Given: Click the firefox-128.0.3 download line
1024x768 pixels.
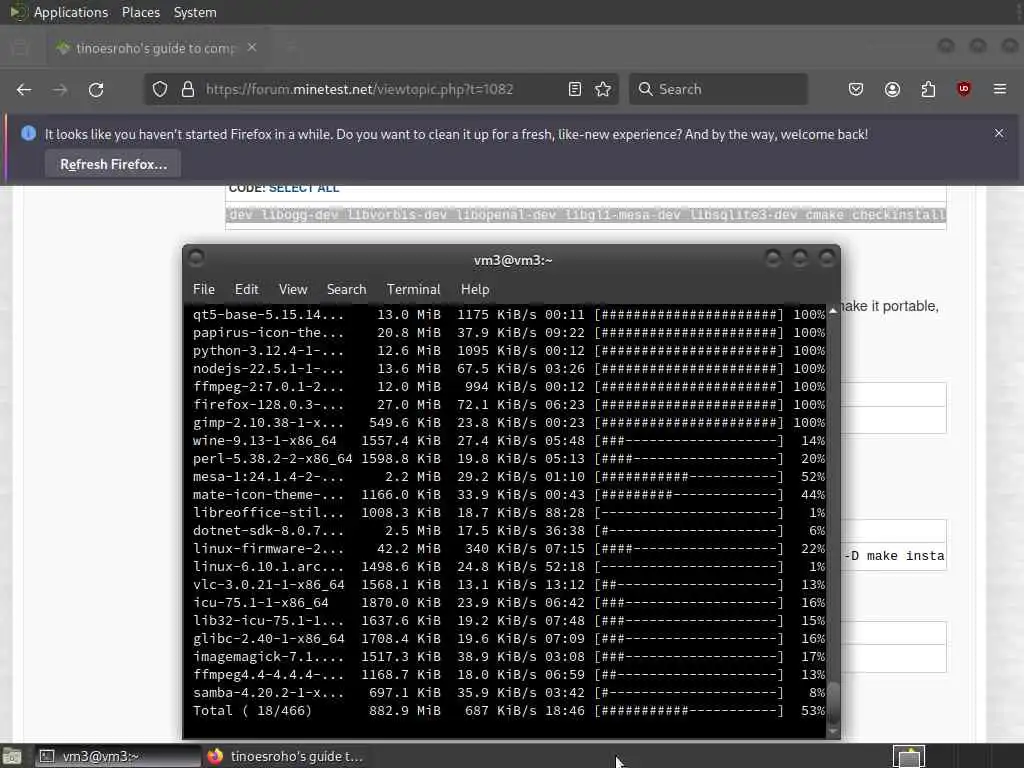Looking at the screenshot, I should pos(509,405).
